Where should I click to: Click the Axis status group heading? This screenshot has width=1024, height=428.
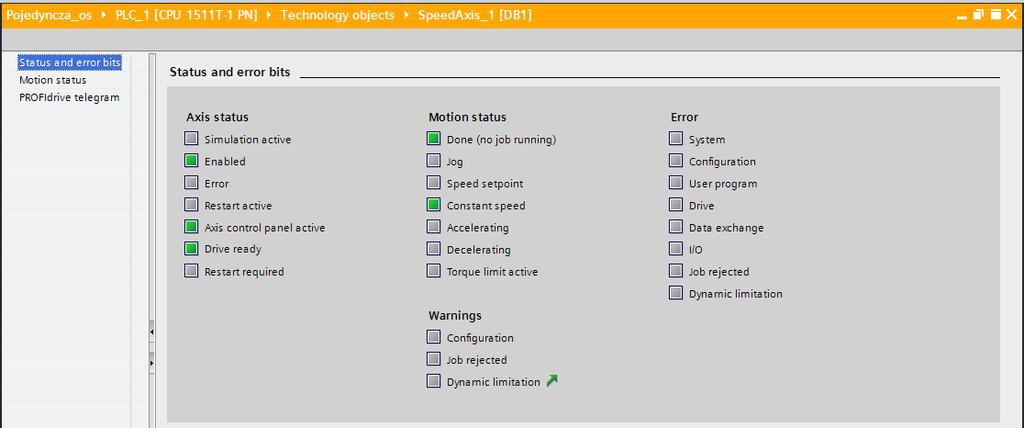coord(217,118)
